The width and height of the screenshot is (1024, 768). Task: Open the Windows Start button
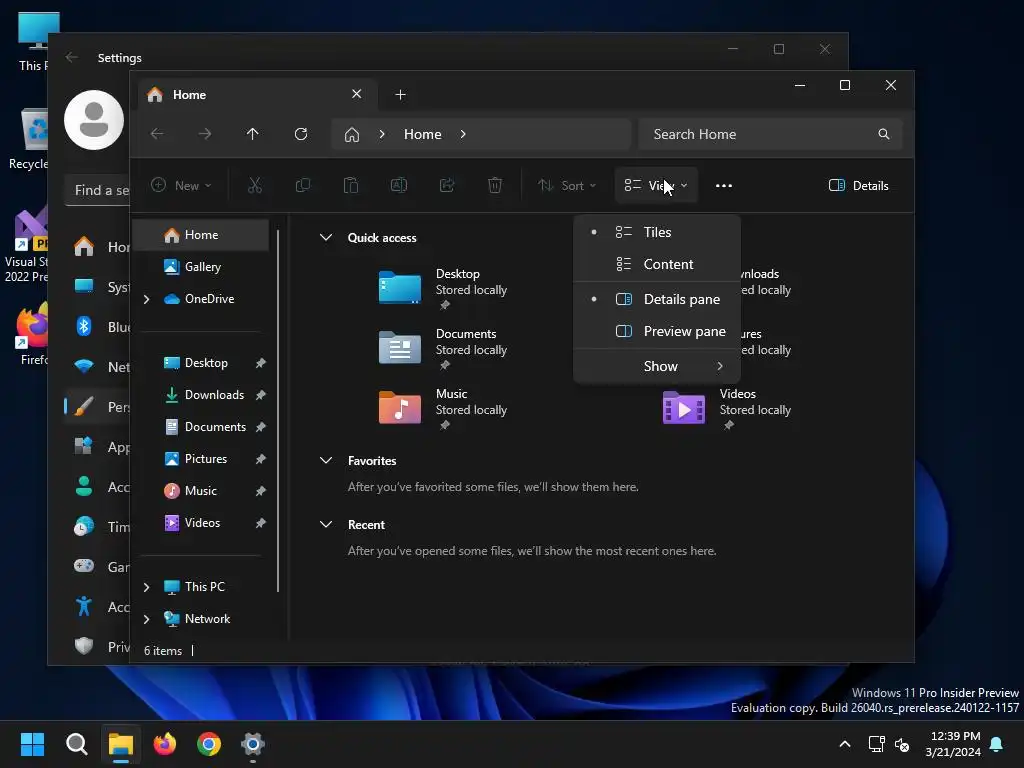pyautogui.click(x=32, y=744)
